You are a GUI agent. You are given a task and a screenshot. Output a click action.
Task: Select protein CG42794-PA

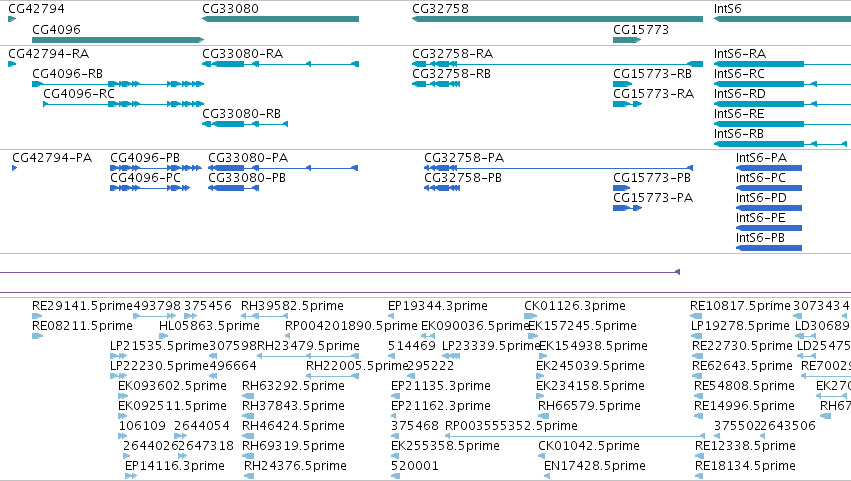52,158
